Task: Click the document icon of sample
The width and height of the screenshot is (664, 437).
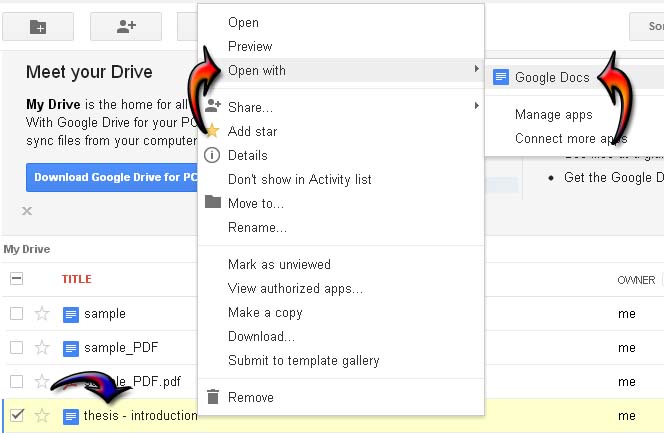Action: point(71,315)
